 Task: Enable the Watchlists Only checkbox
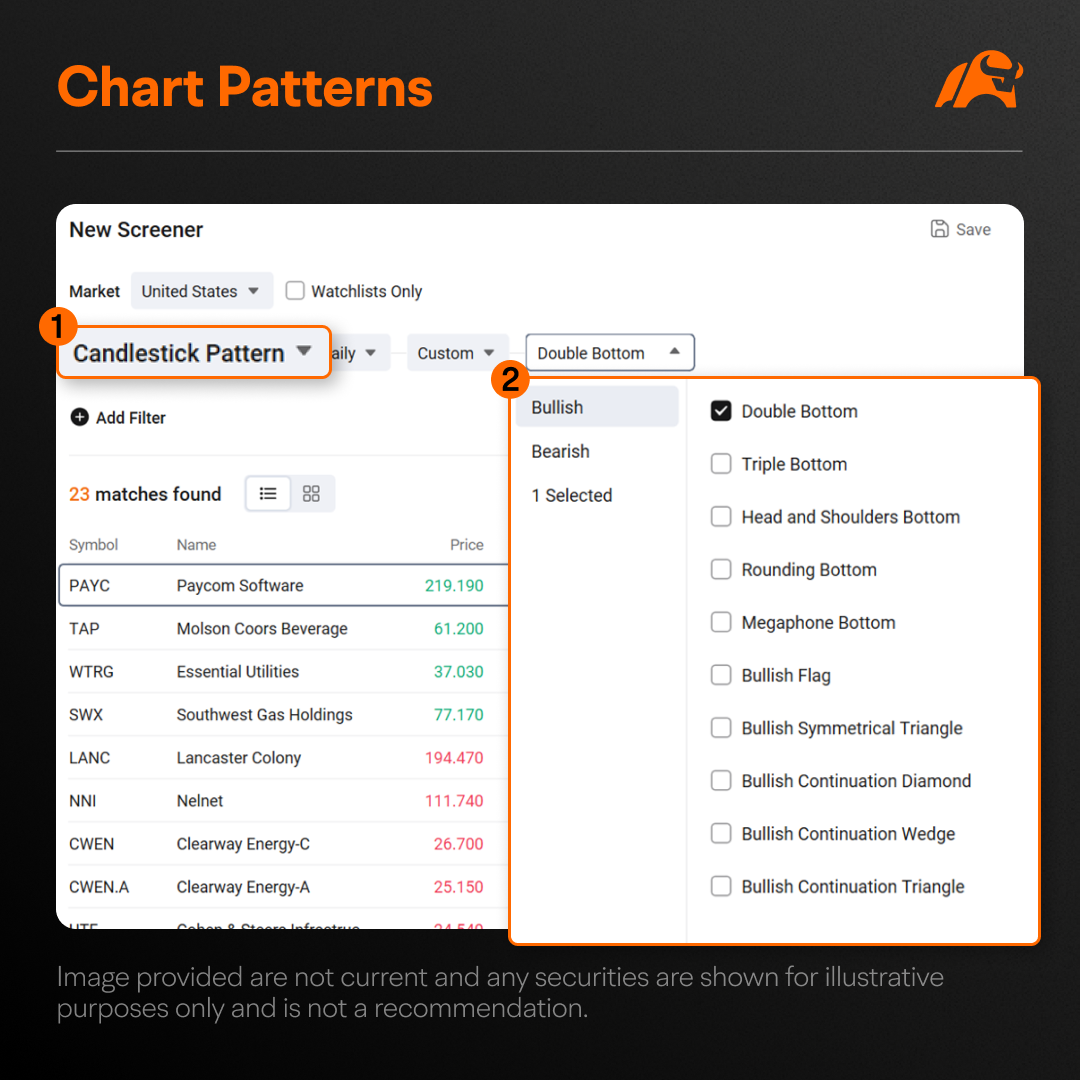tap(295, 291)
